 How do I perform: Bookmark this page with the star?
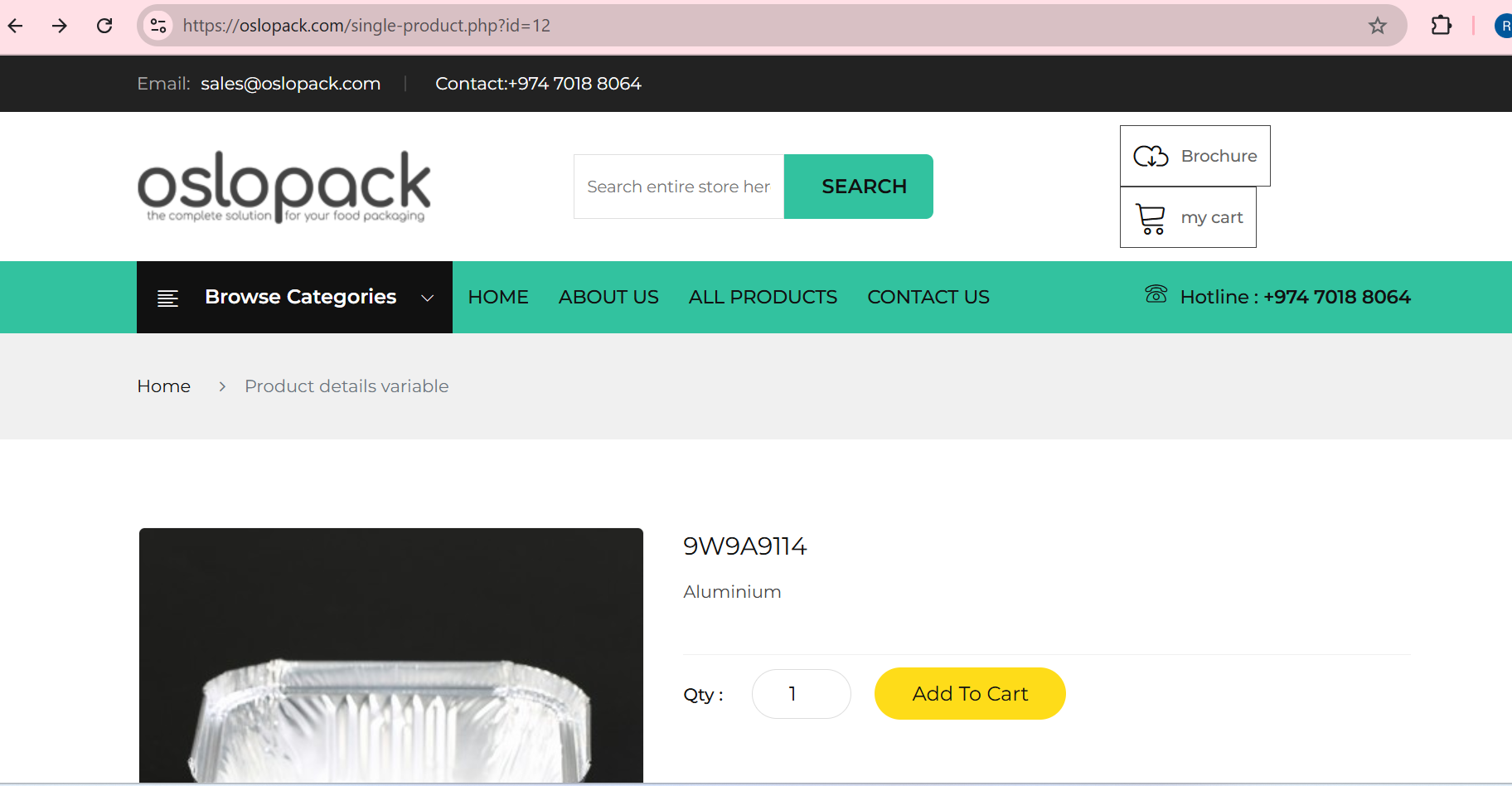click(1378, 26)
